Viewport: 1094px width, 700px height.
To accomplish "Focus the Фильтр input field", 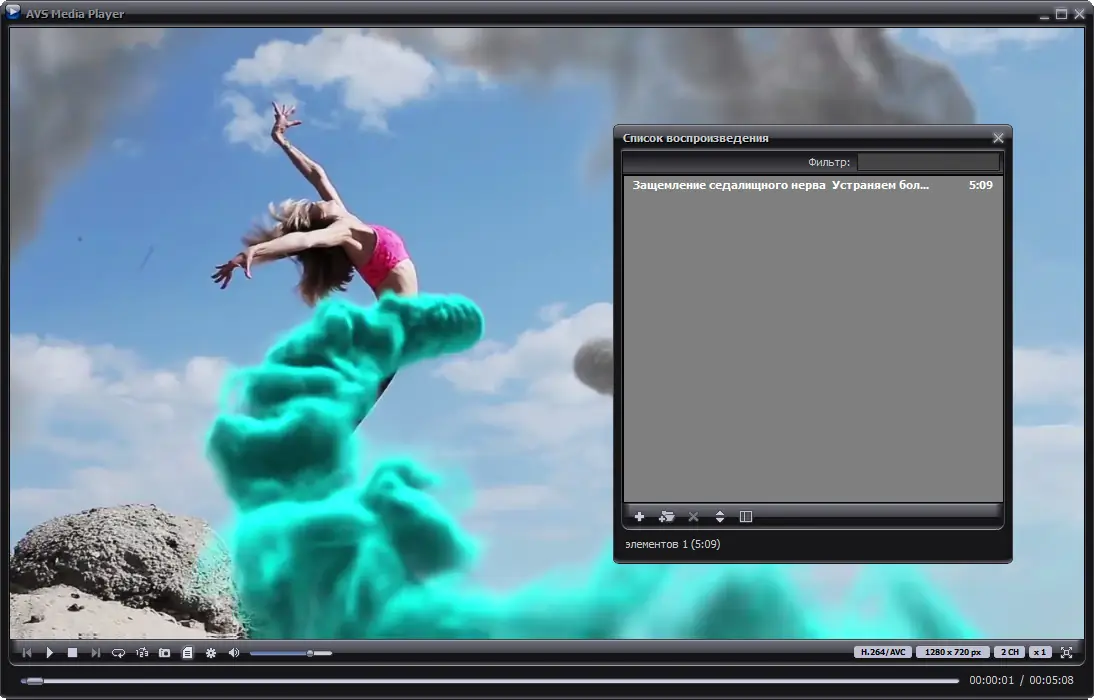I will click(928, 162).
